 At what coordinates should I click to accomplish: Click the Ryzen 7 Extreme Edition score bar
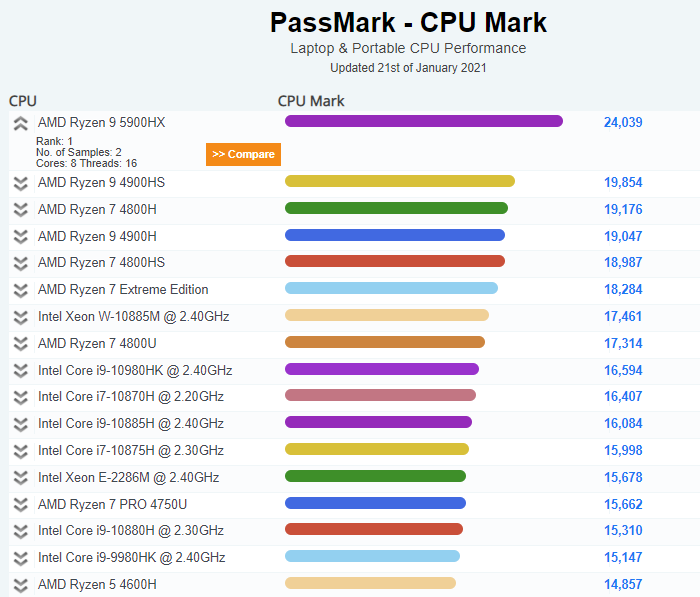[x=392, y=288]
